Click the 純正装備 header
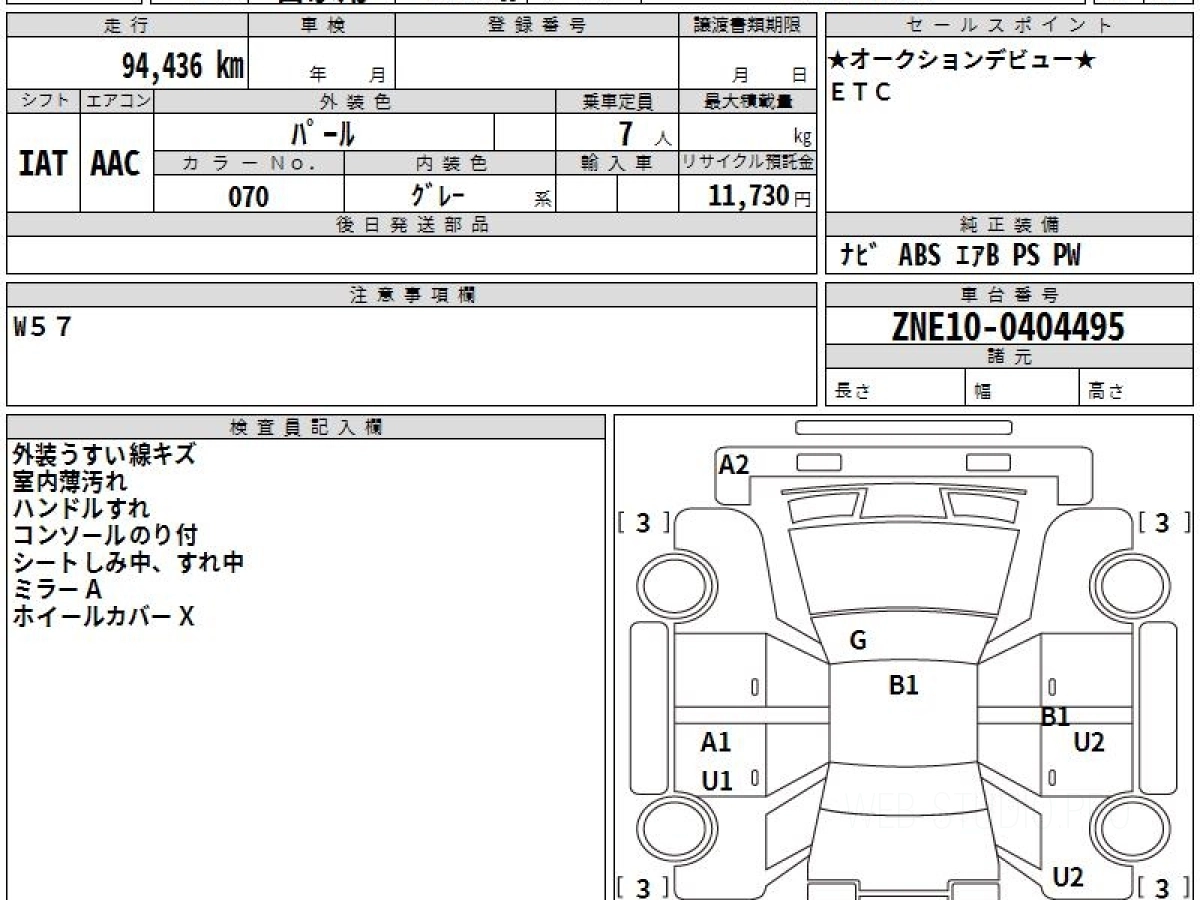Viewport: 1200px width, 900px height. 1009,225
